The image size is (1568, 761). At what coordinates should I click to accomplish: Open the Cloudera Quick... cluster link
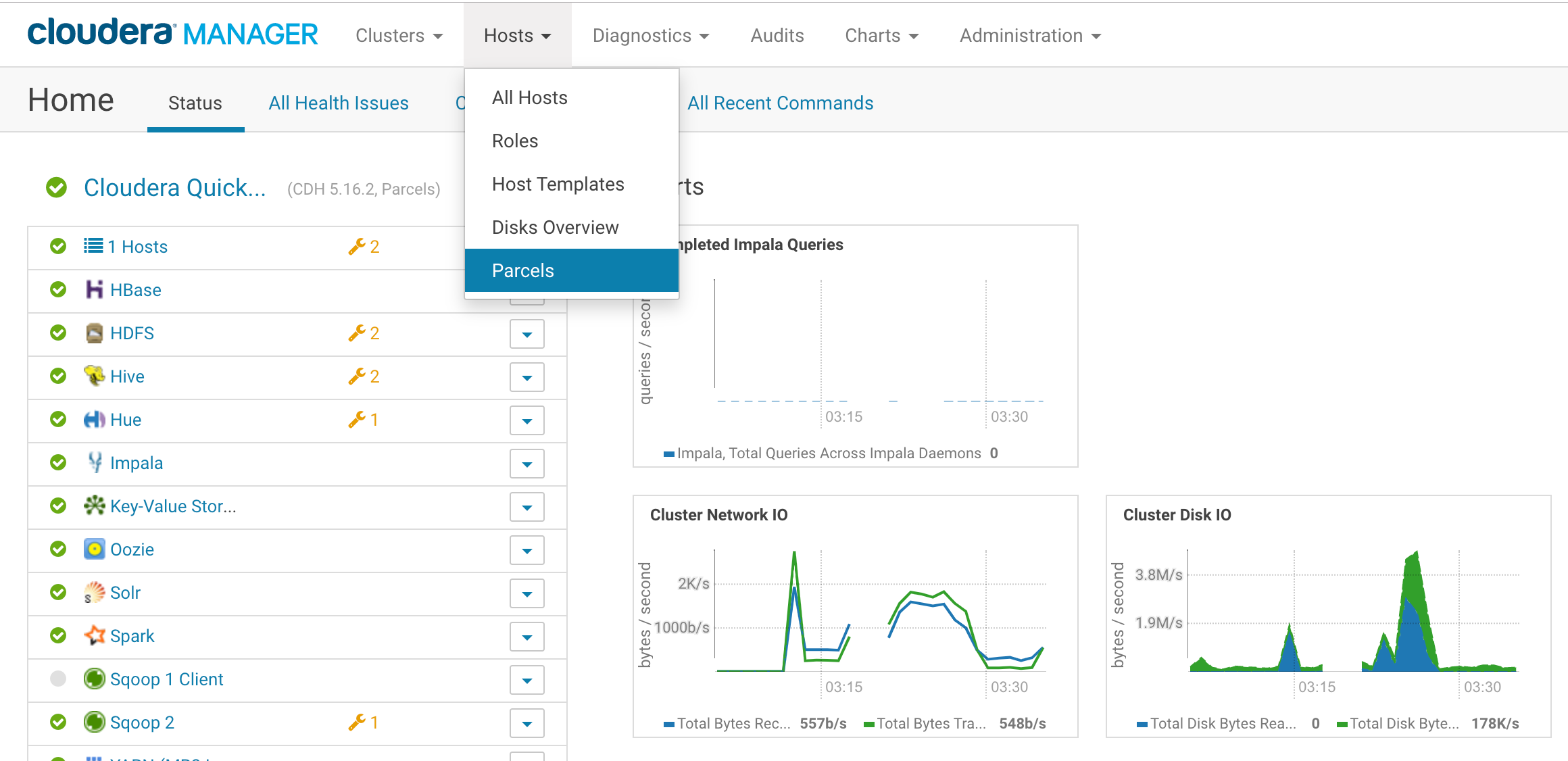pyautogui.click(x=174, y=188)
